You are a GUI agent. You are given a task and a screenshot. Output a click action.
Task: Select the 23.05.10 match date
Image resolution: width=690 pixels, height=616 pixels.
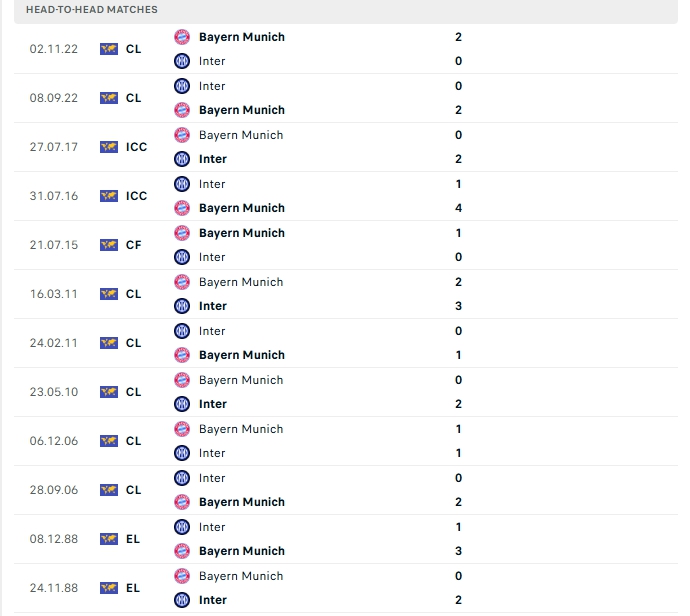(54, 392)
